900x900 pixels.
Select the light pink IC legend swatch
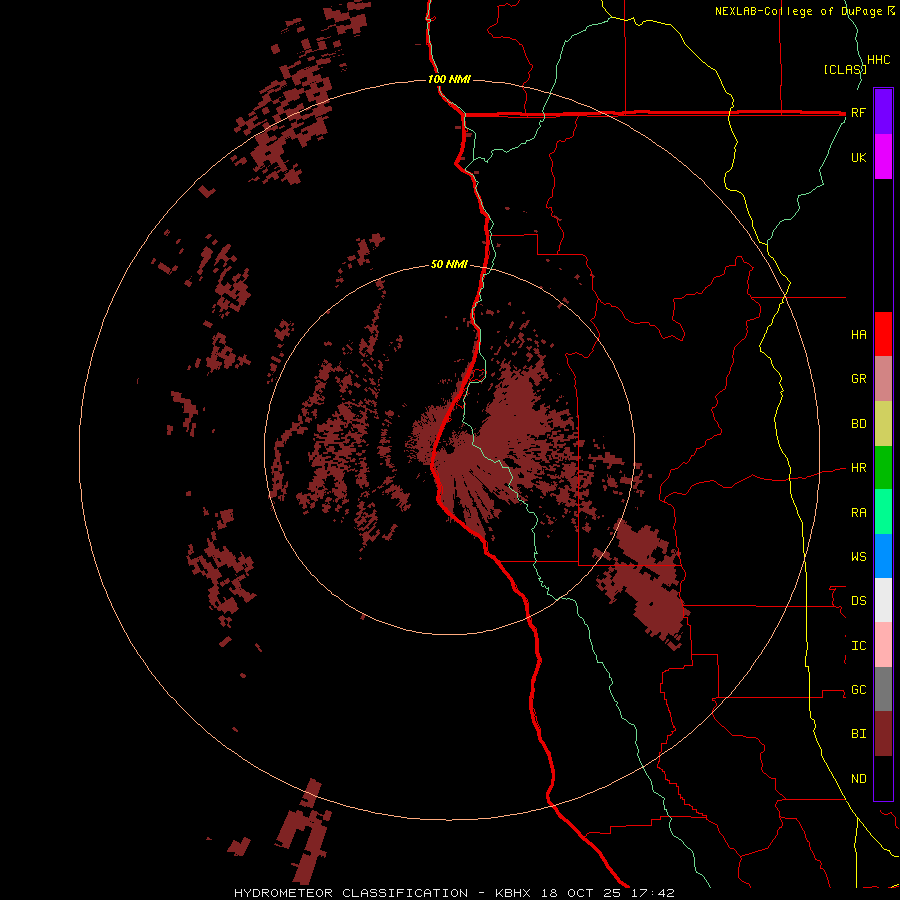[x=883, y=645]
